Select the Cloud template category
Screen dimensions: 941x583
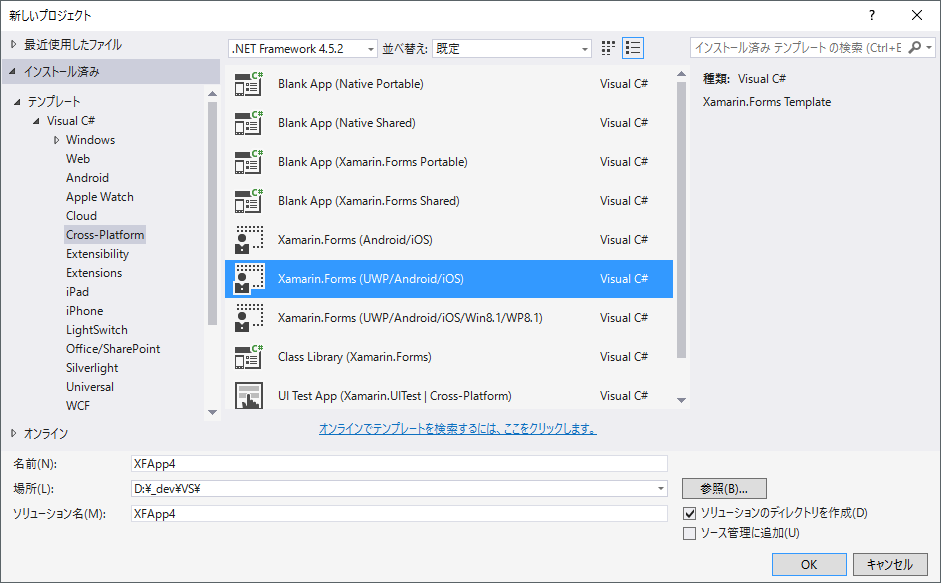click(82, 216)
